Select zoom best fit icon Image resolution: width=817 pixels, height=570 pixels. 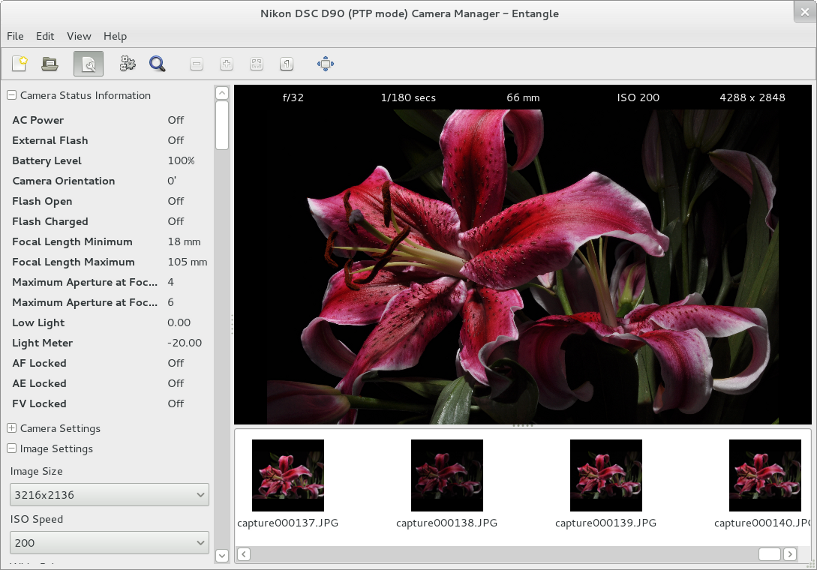[256, 64]
